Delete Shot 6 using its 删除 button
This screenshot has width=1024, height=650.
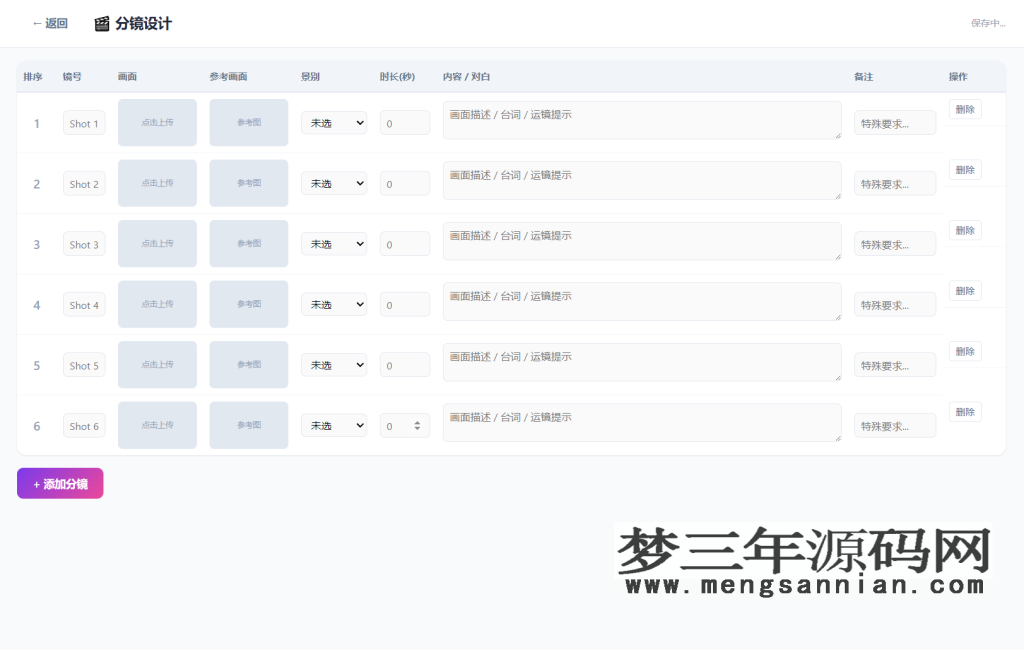[x=964, y=411]
